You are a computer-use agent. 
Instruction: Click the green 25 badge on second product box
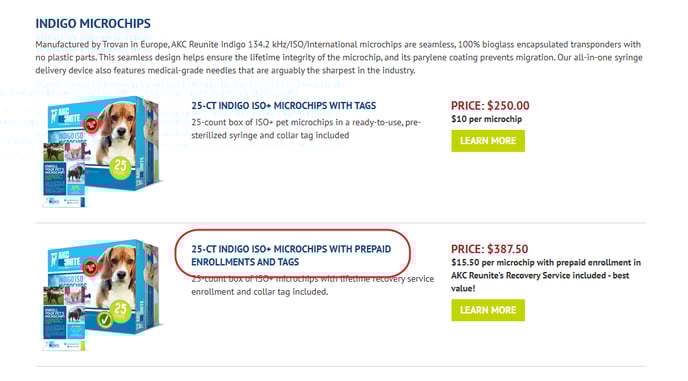120,311
